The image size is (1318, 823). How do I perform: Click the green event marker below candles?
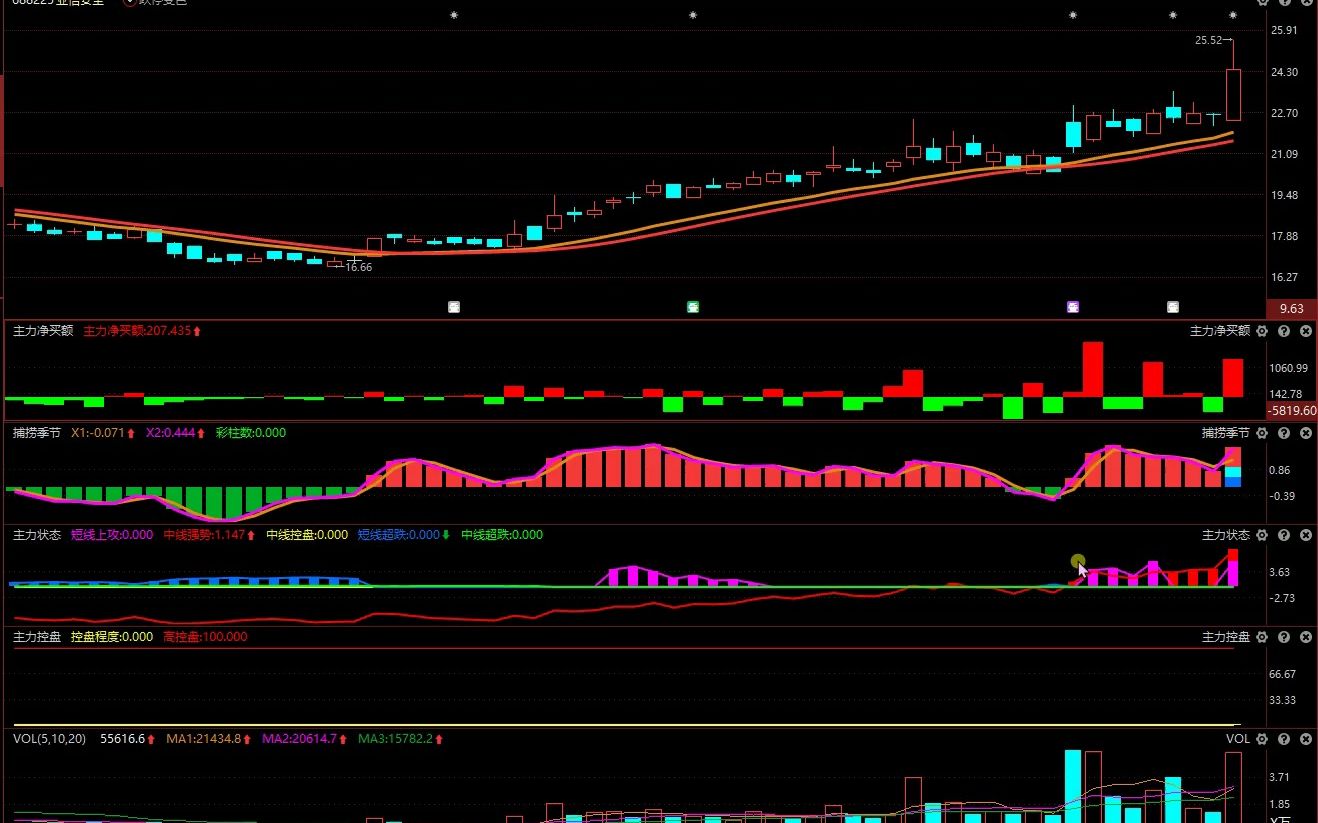point(693,307)
